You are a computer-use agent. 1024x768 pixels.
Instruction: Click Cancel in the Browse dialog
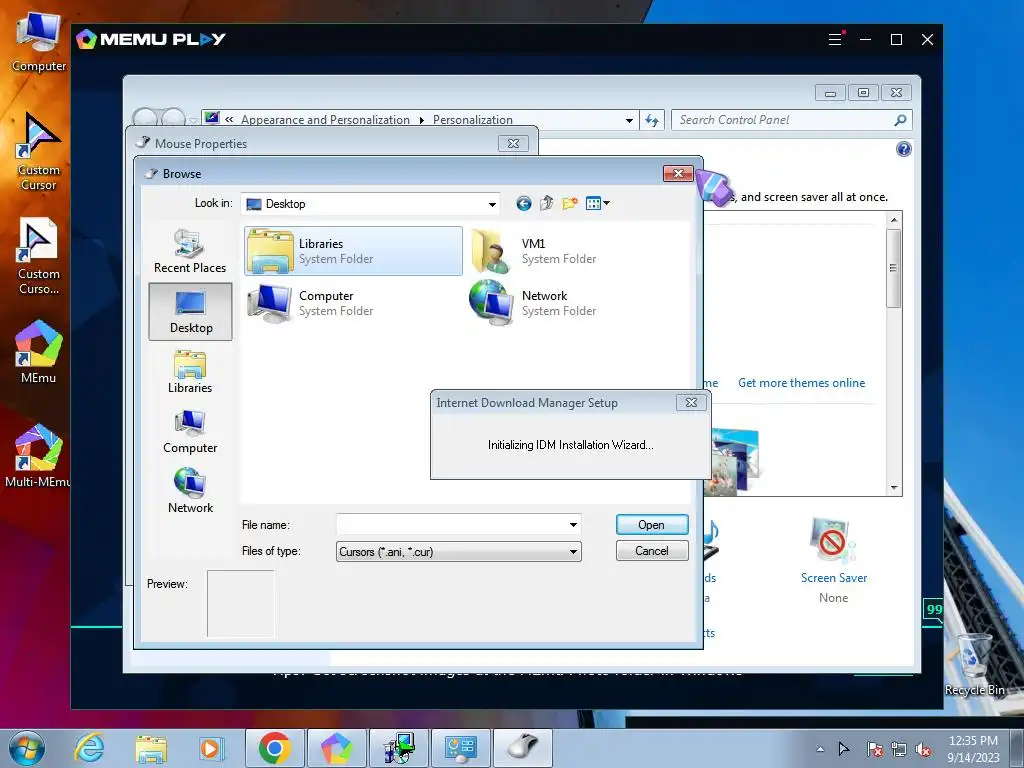(652, 551)
